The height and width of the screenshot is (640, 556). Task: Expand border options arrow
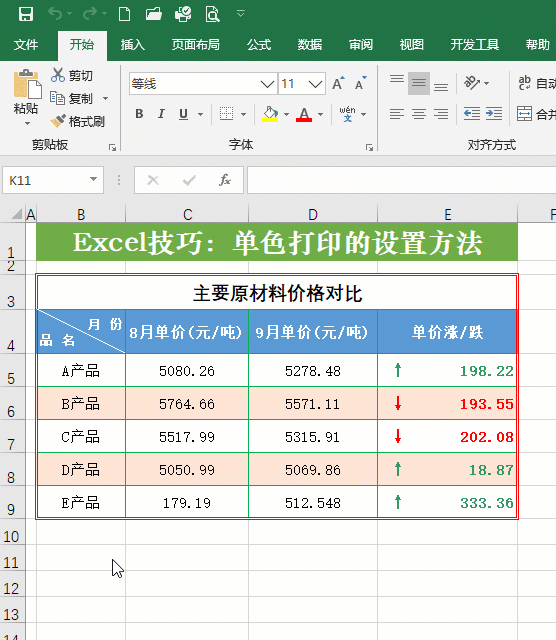[243, 114]
